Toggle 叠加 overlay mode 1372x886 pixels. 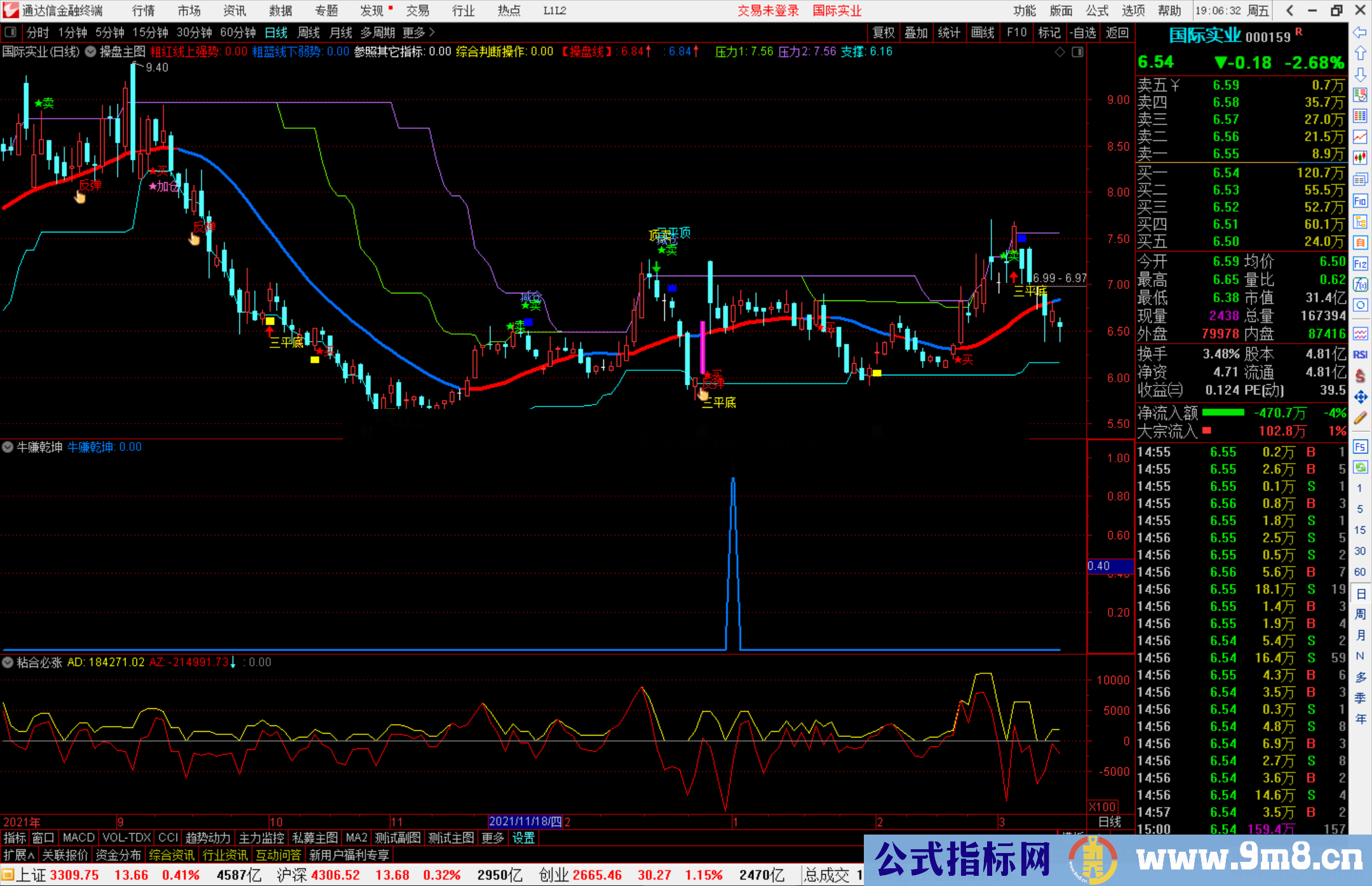[x=917, y=32]
